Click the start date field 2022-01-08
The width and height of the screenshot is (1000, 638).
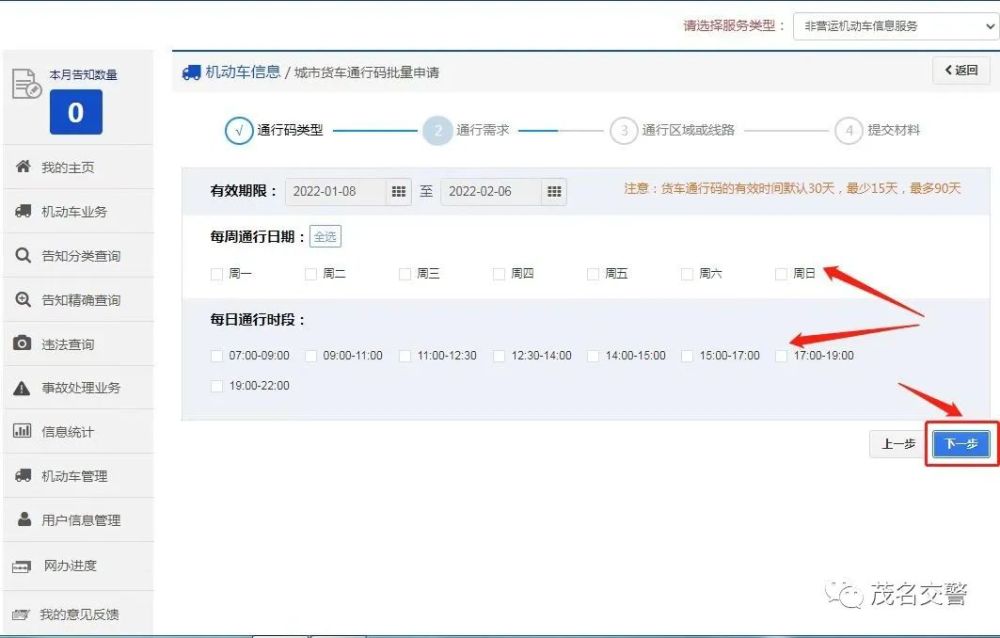pos(335,191)
